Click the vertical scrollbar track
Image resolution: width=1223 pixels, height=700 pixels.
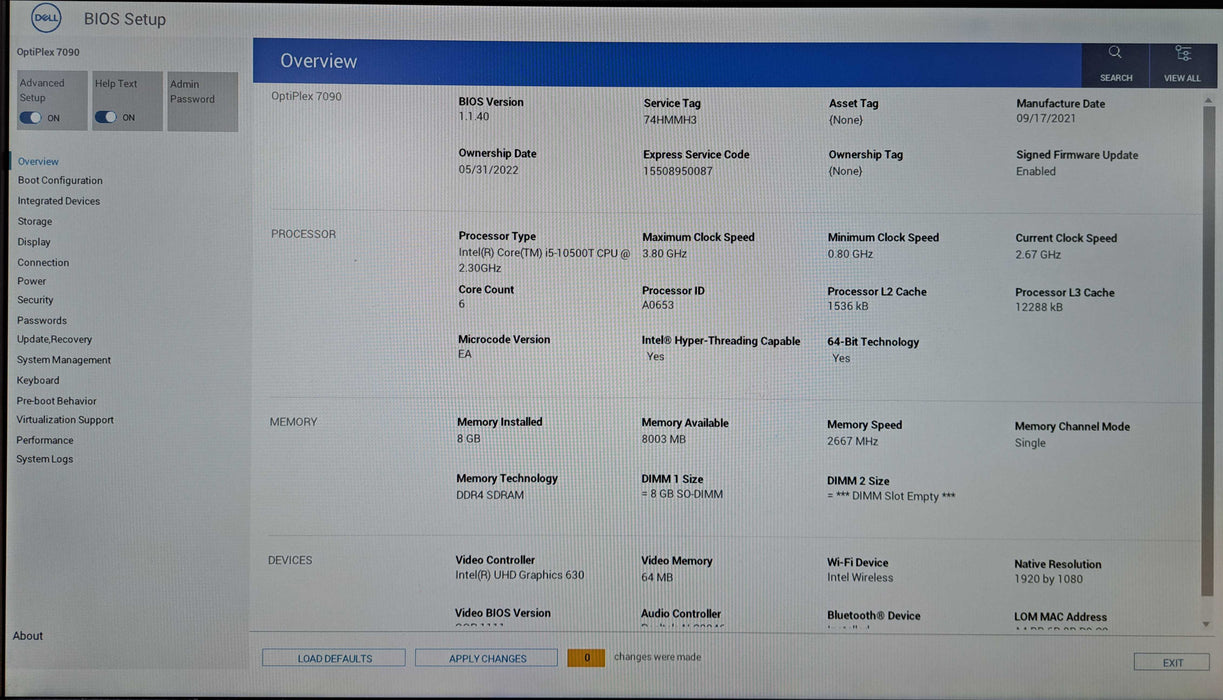point(1206,350)
